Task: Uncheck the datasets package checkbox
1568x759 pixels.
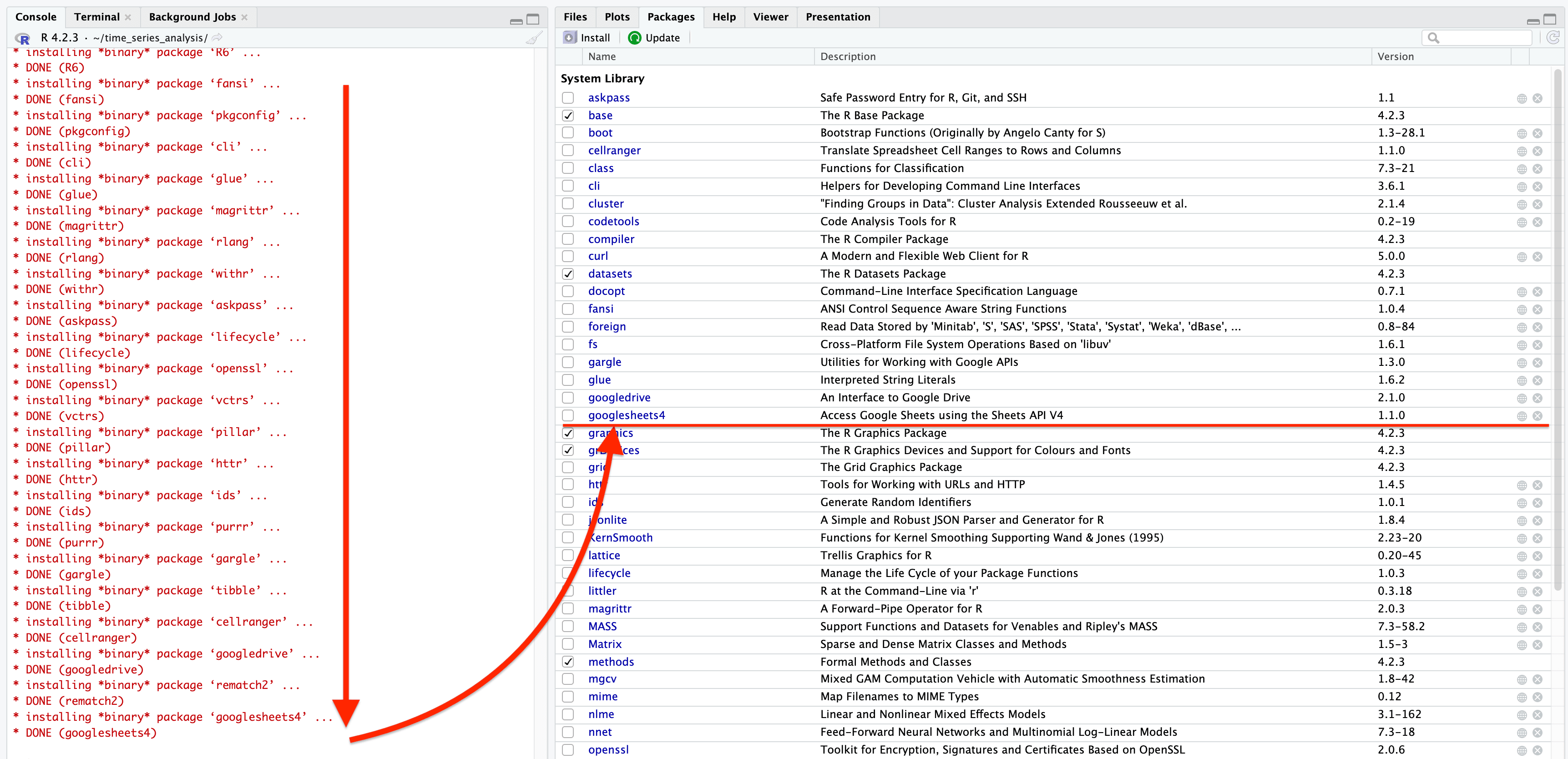Action: [568, 274]
